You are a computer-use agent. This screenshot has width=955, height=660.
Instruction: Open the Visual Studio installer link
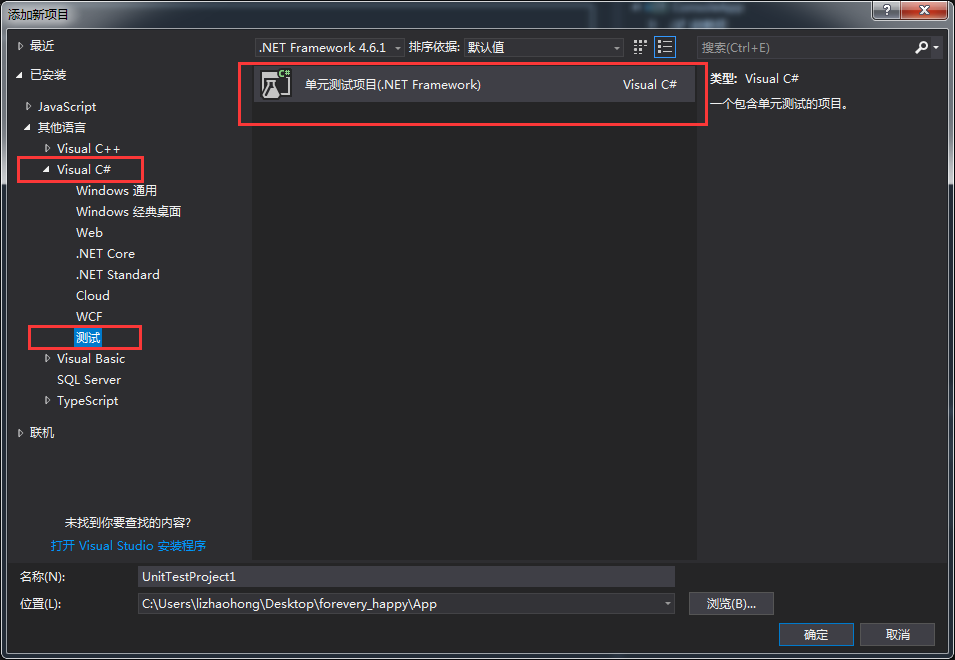click(x=129, y=546)
